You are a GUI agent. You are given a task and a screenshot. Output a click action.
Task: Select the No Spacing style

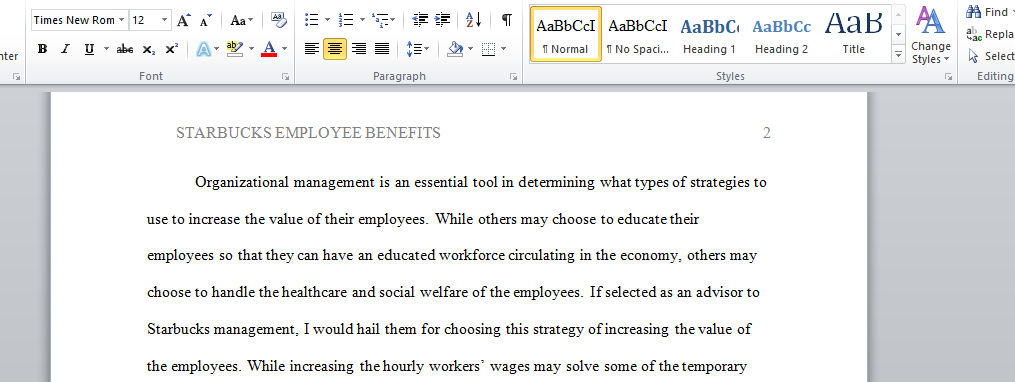click(x=638, y=34)
